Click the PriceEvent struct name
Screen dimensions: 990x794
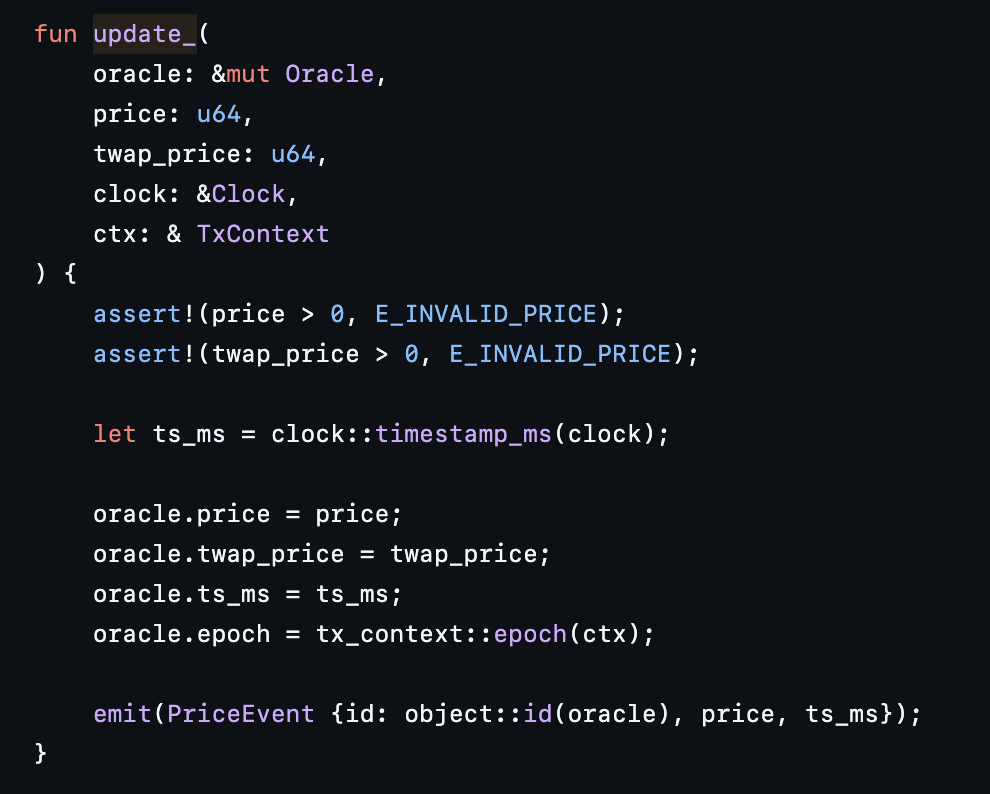241,714
